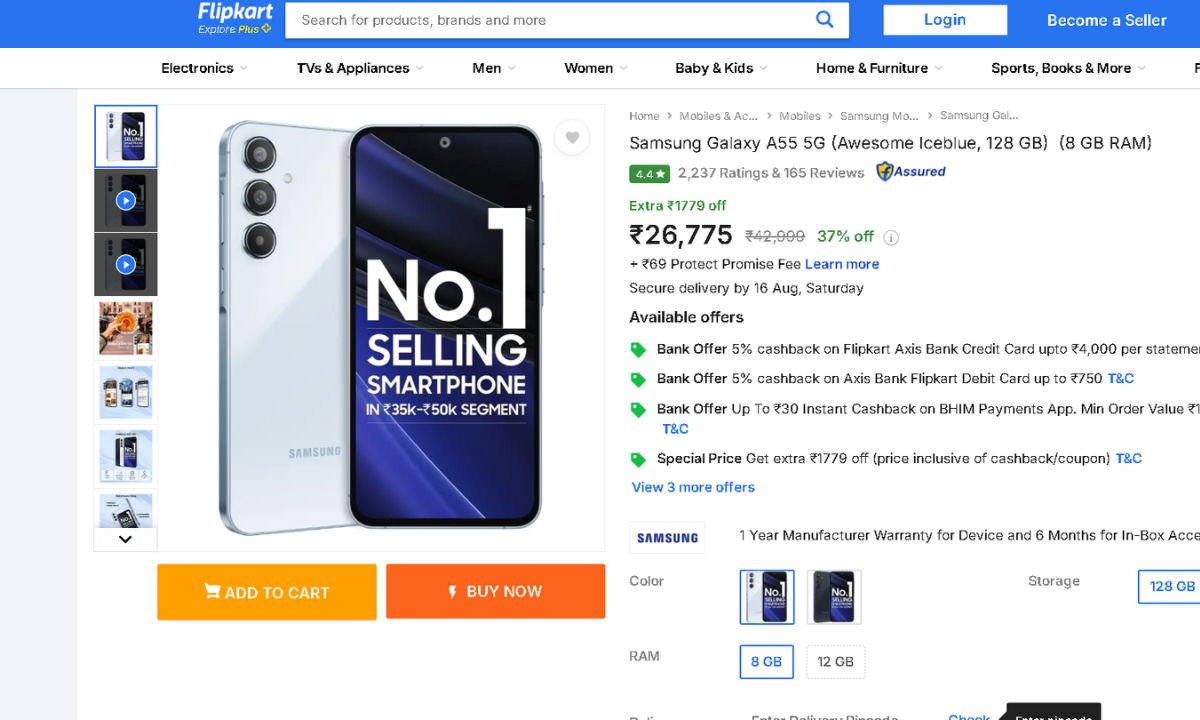Click the Flipkart Assured badge
Screen dimensions: 1200x720
911,172
